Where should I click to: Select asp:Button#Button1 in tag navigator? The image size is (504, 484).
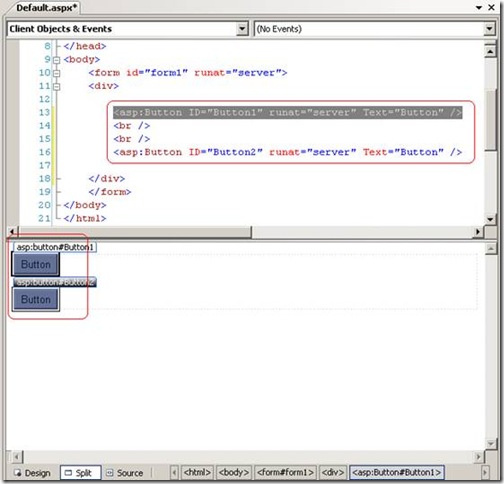coord(397,472)
